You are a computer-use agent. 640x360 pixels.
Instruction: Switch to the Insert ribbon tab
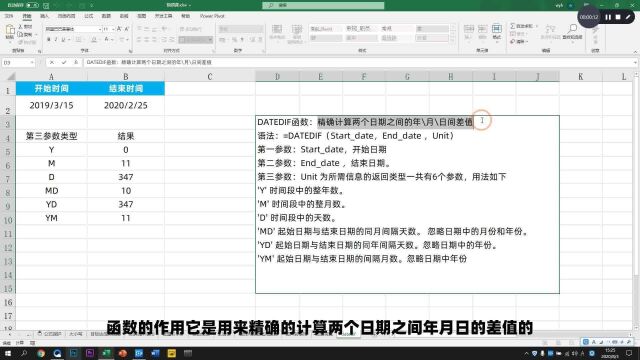pyautogui.click(x=44, y=16)
